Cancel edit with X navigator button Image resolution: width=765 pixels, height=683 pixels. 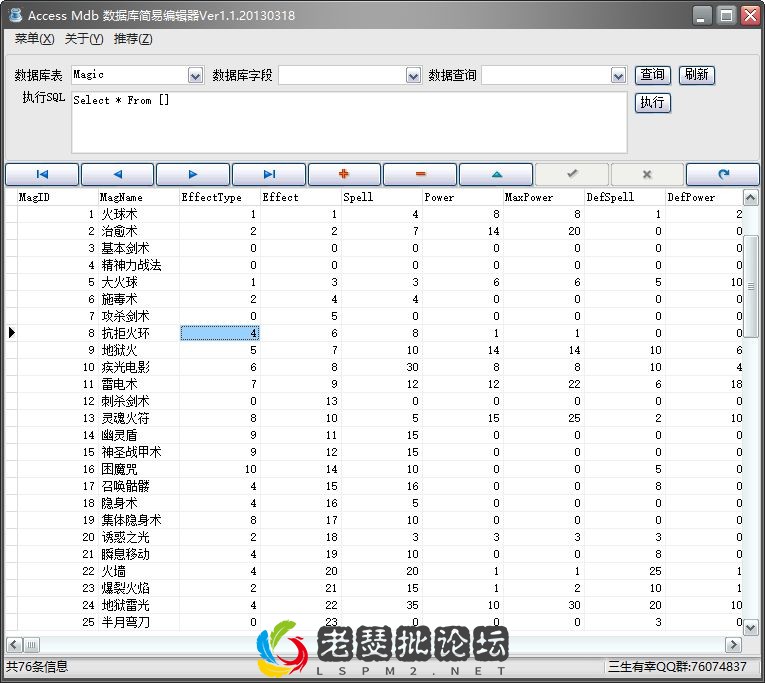647,174
